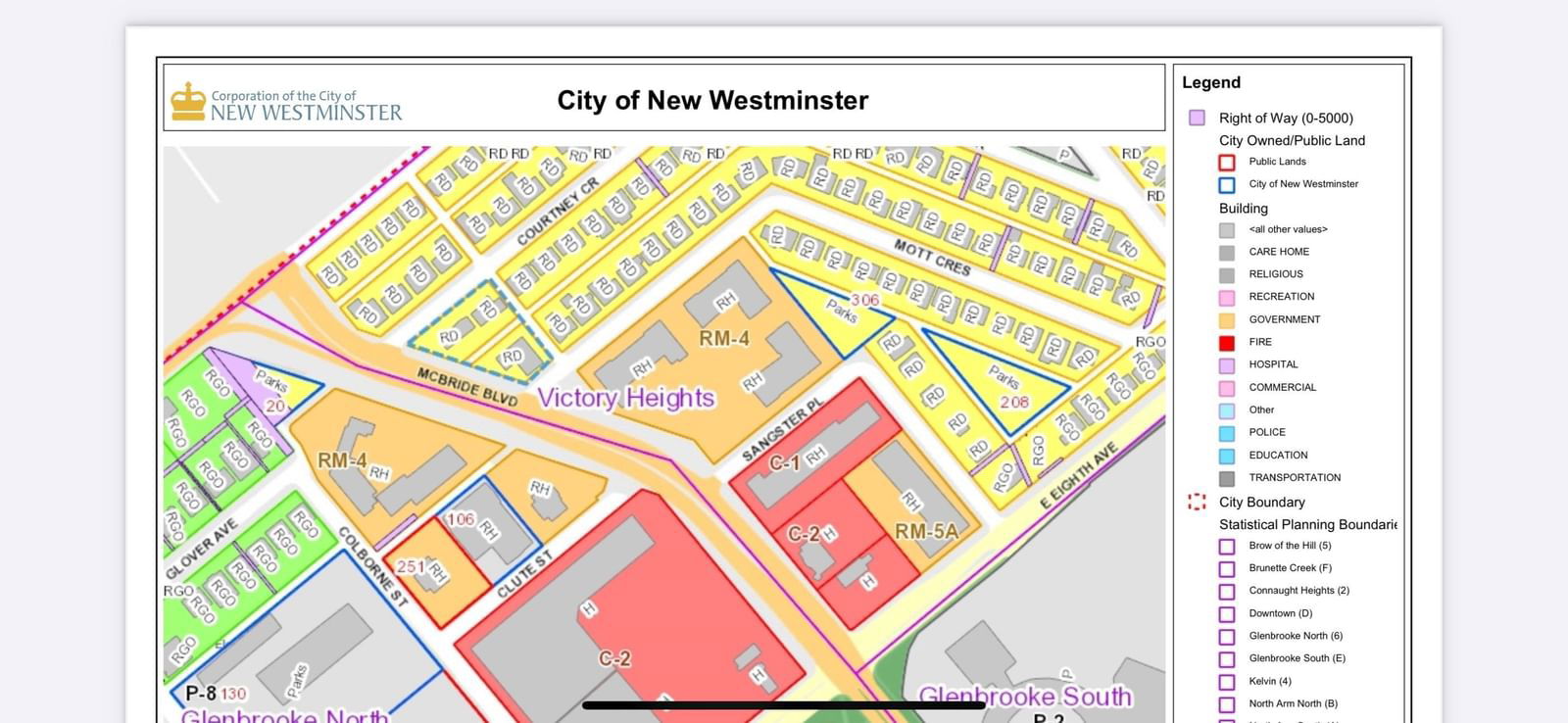The image size is (1568, 723).
Task: Click the red Public Lands legend box
Action: 1227,162
